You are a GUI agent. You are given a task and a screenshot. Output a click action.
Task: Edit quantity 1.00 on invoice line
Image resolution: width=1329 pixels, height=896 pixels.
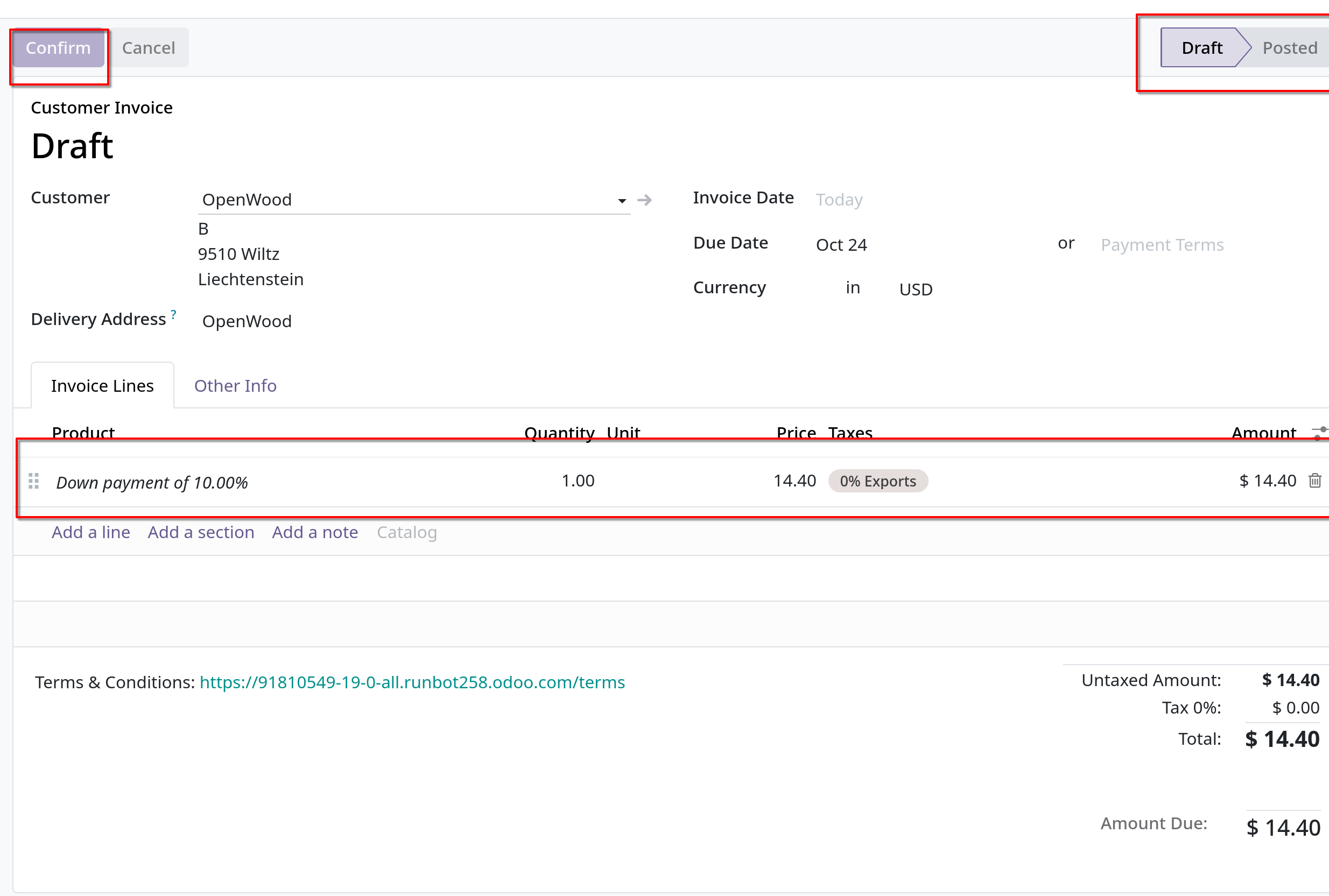point(578,481)
